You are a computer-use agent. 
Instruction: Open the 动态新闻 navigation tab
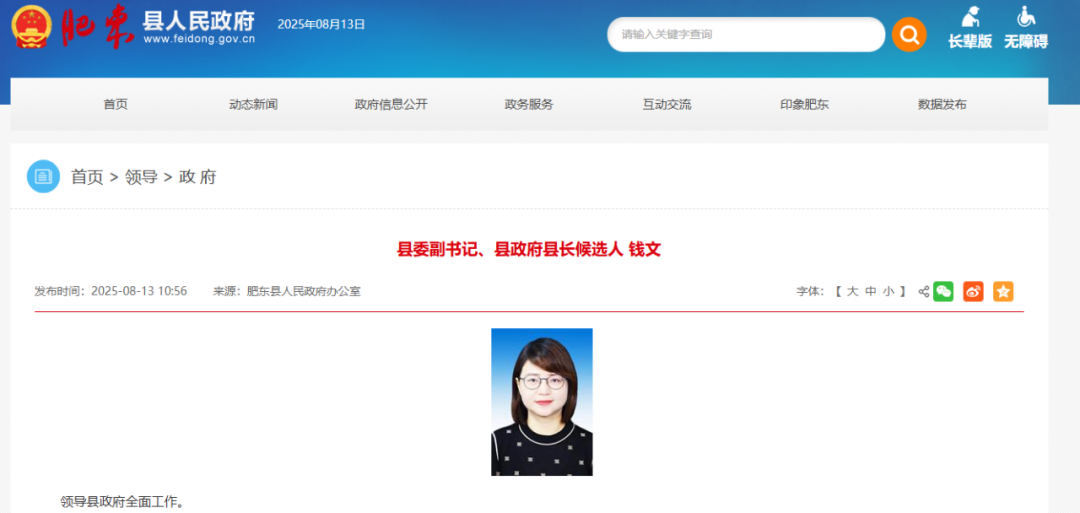253,105
